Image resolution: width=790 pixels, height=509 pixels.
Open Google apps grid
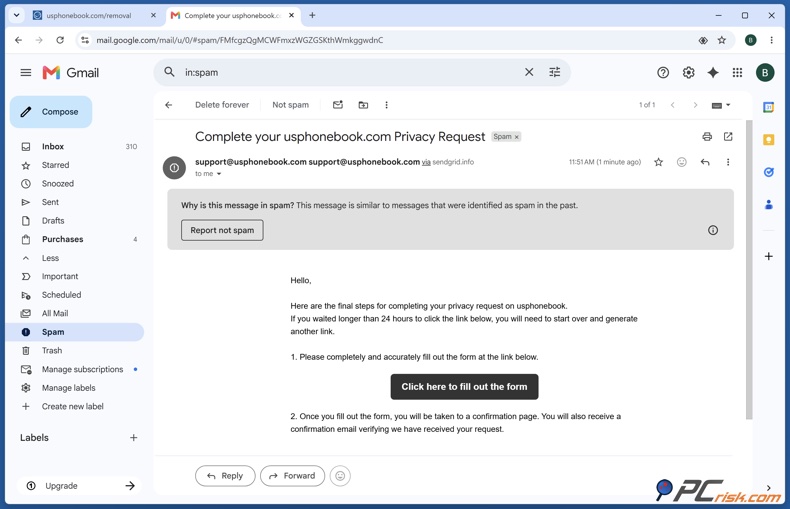[x=738, y=73]
